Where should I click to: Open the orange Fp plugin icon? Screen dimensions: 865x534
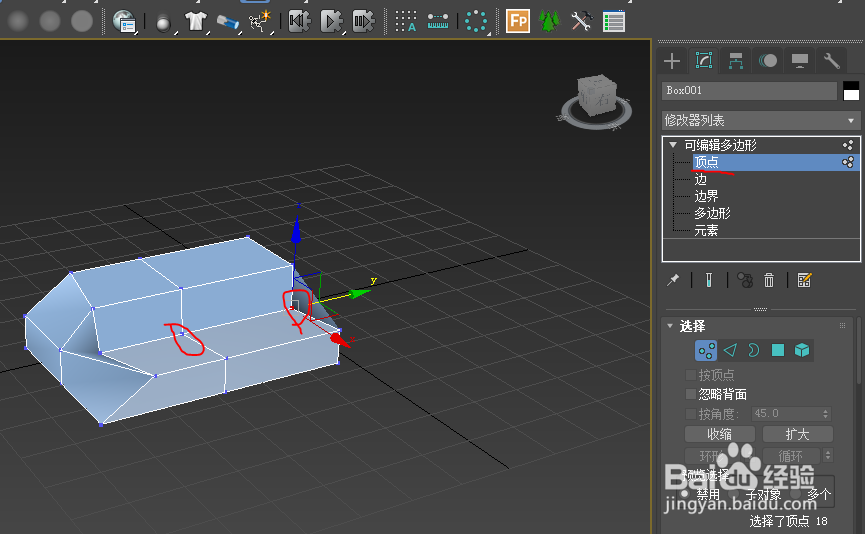click(517, 22)
